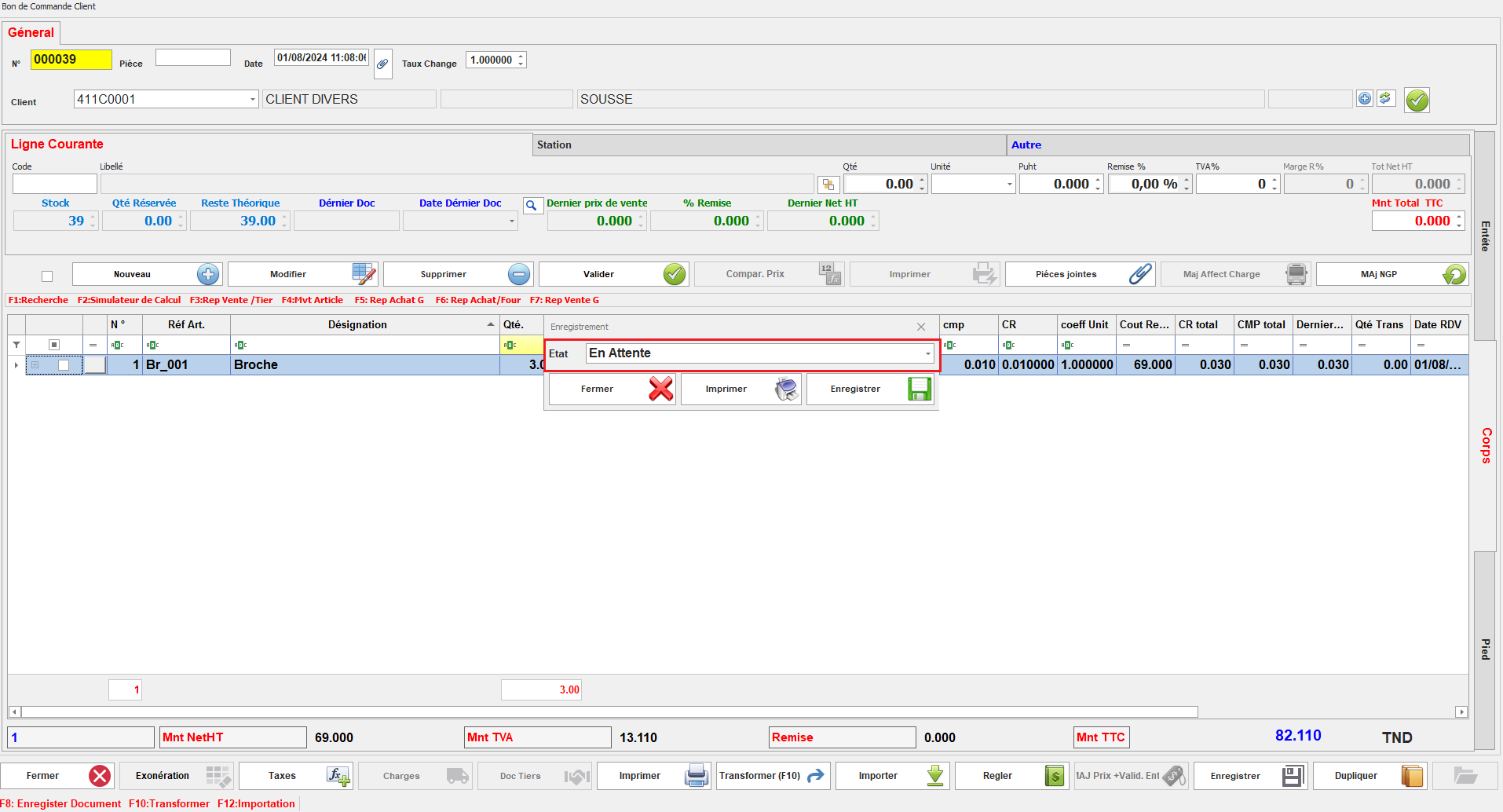Click the Désignation column header
The image size is (1503, 812).
tap(364, 325)
